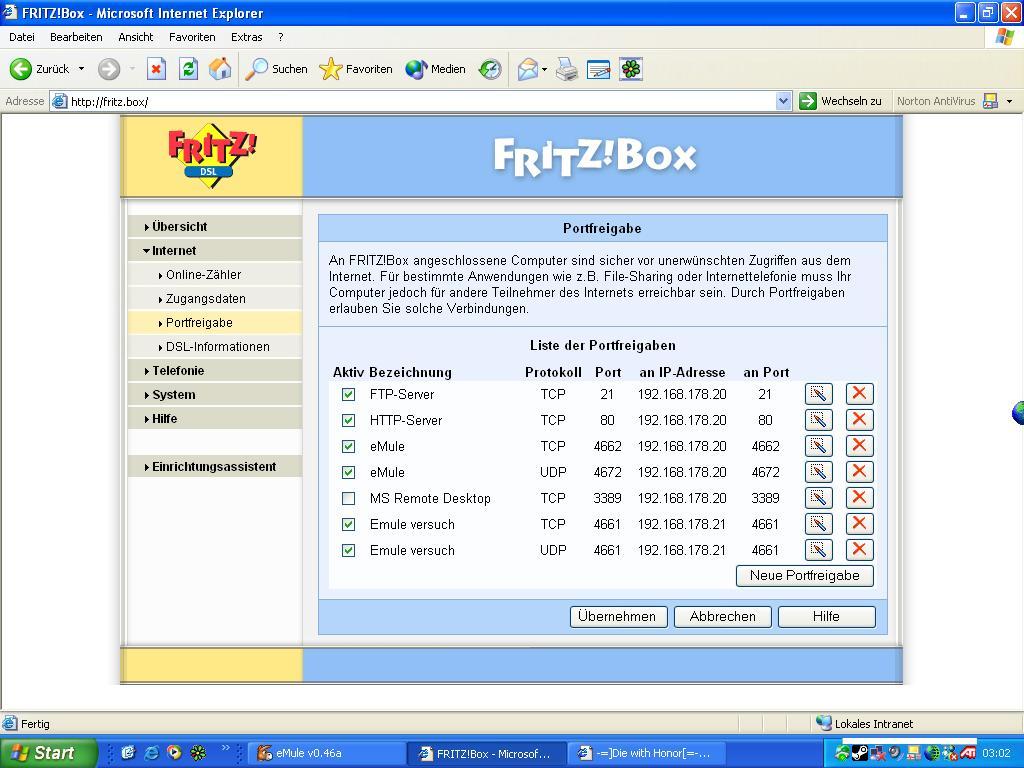Image resolution: width=1024 pixels, height=768 pixels.
Task: Click the browser Refresh icon
Action: [188, 69]
